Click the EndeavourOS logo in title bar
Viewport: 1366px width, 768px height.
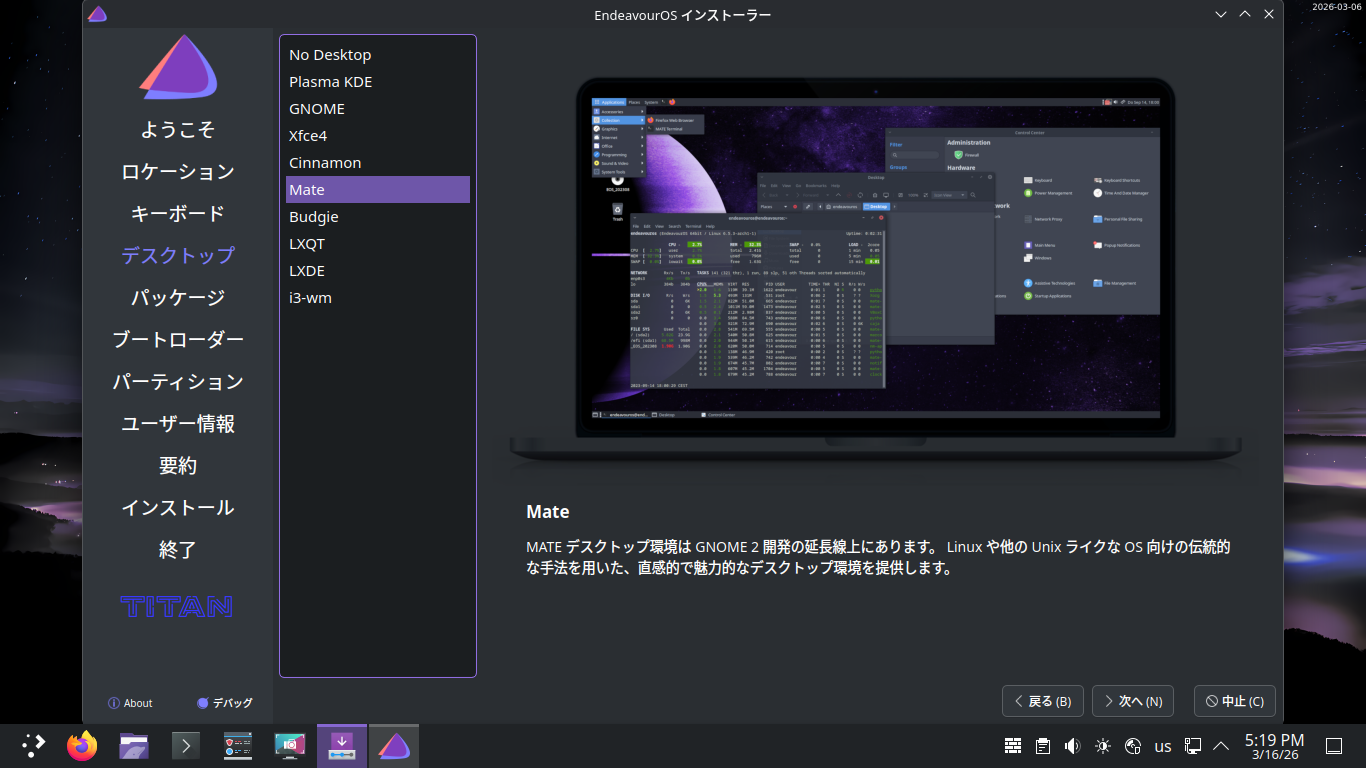(x=97, y=14)
